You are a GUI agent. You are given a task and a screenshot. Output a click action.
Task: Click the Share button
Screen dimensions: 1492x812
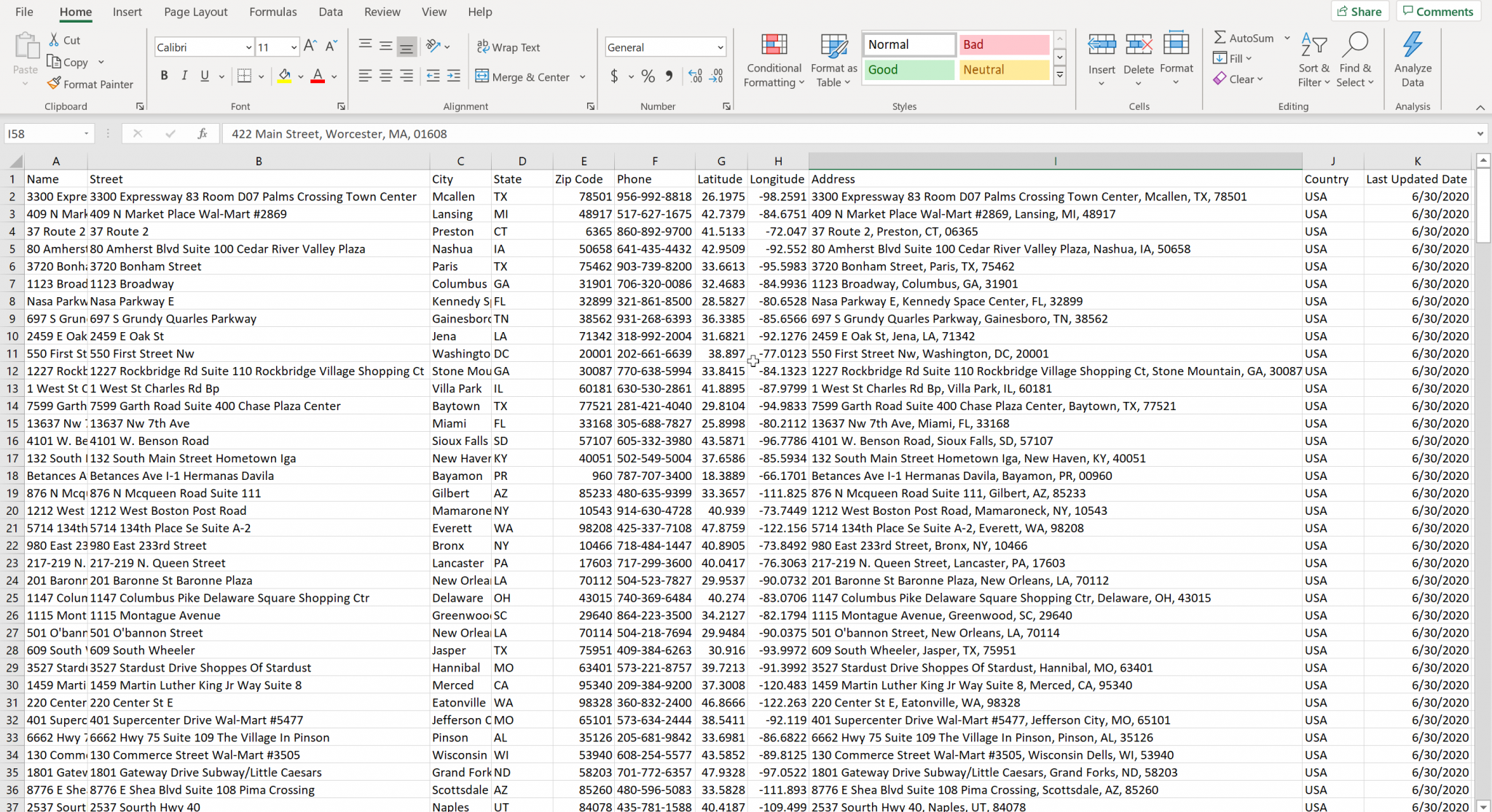[x=1359, y=11]
